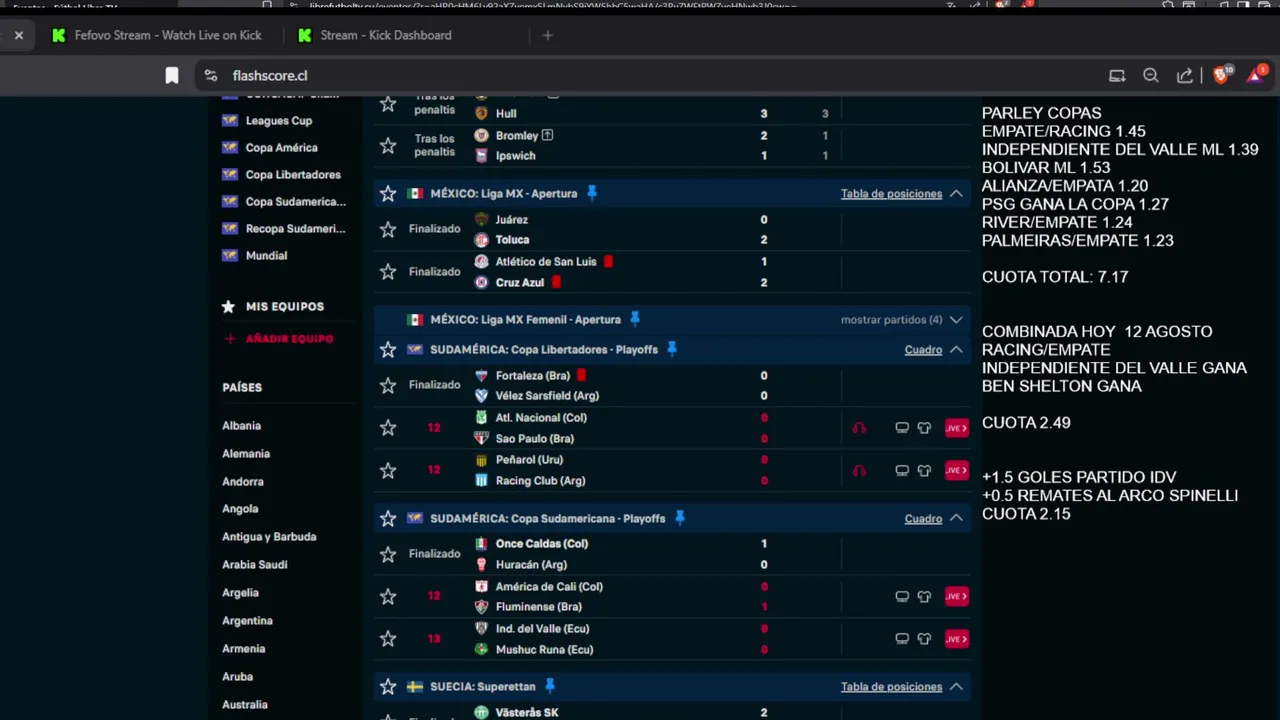1280x720 pixels.
Task: Open Arabia Saudí in the countries list
Action: (254, 565)
